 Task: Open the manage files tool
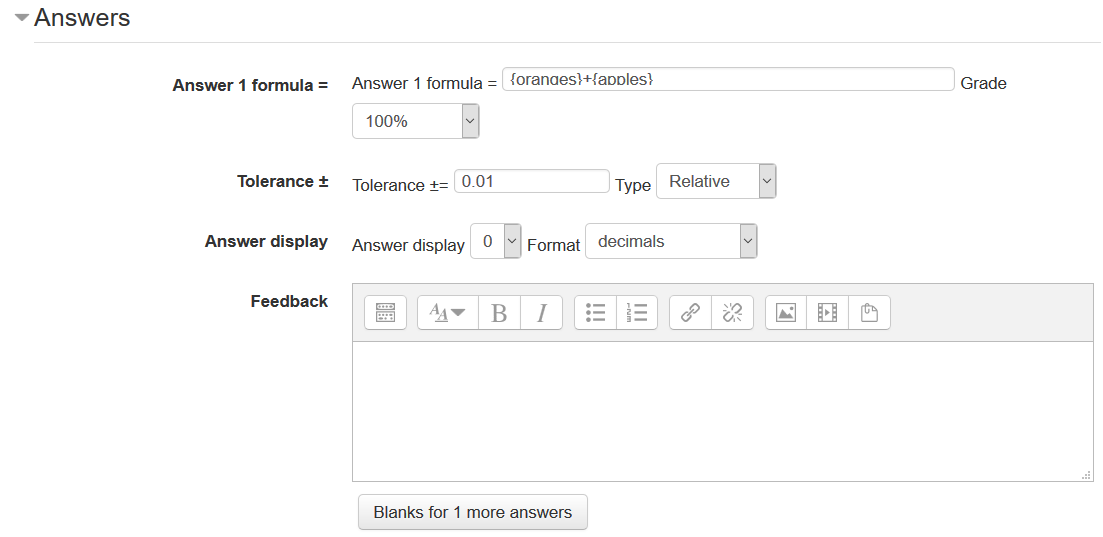869,313
